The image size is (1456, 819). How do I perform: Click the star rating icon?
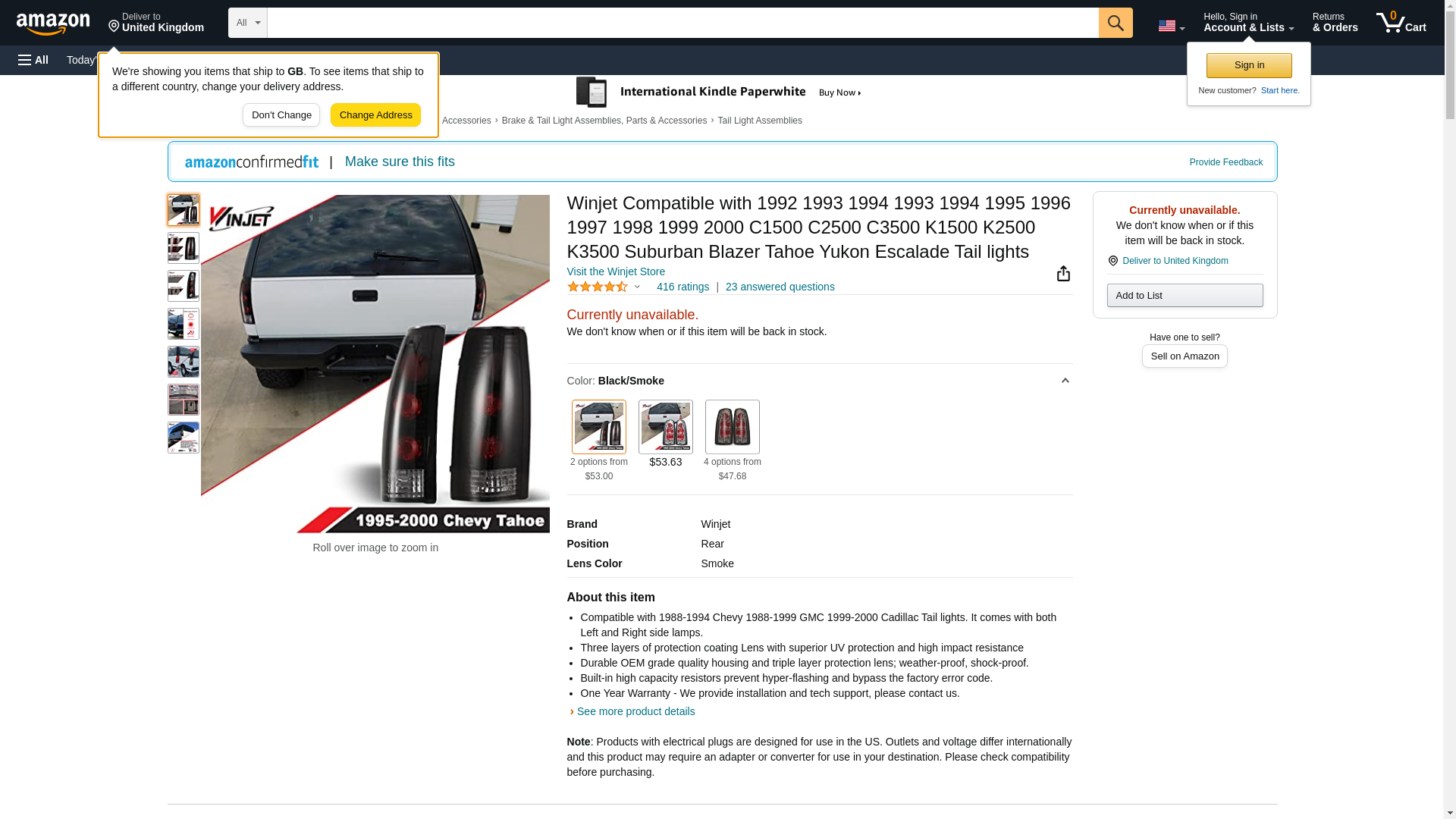tap(598, 287)
